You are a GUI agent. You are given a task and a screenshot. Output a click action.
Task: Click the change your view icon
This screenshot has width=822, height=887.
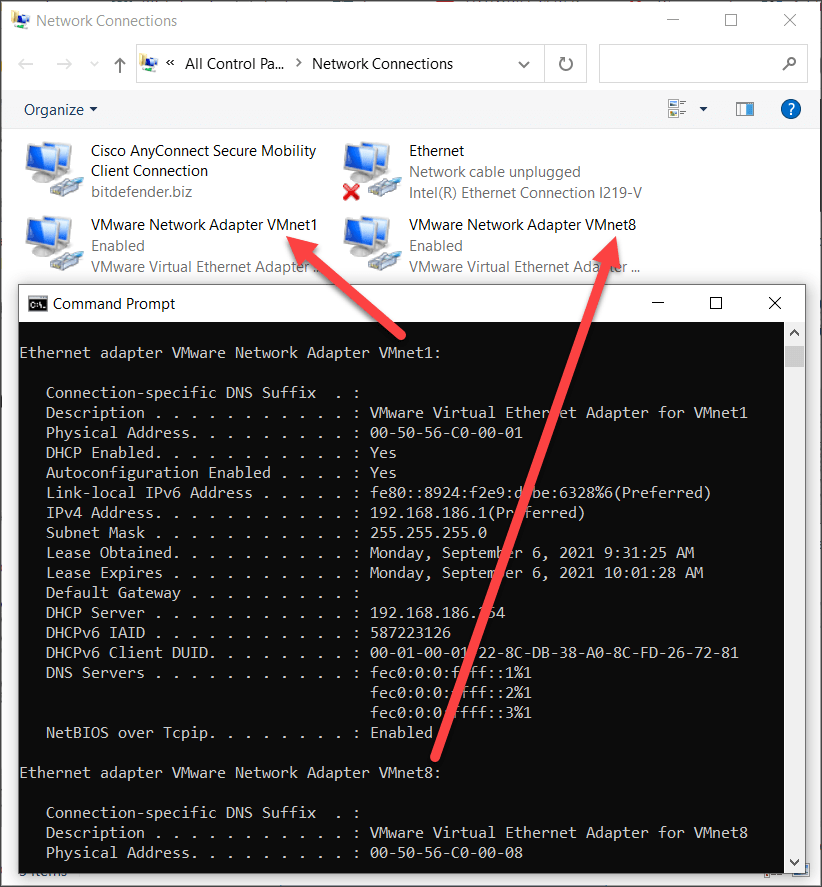click(677, 109)
